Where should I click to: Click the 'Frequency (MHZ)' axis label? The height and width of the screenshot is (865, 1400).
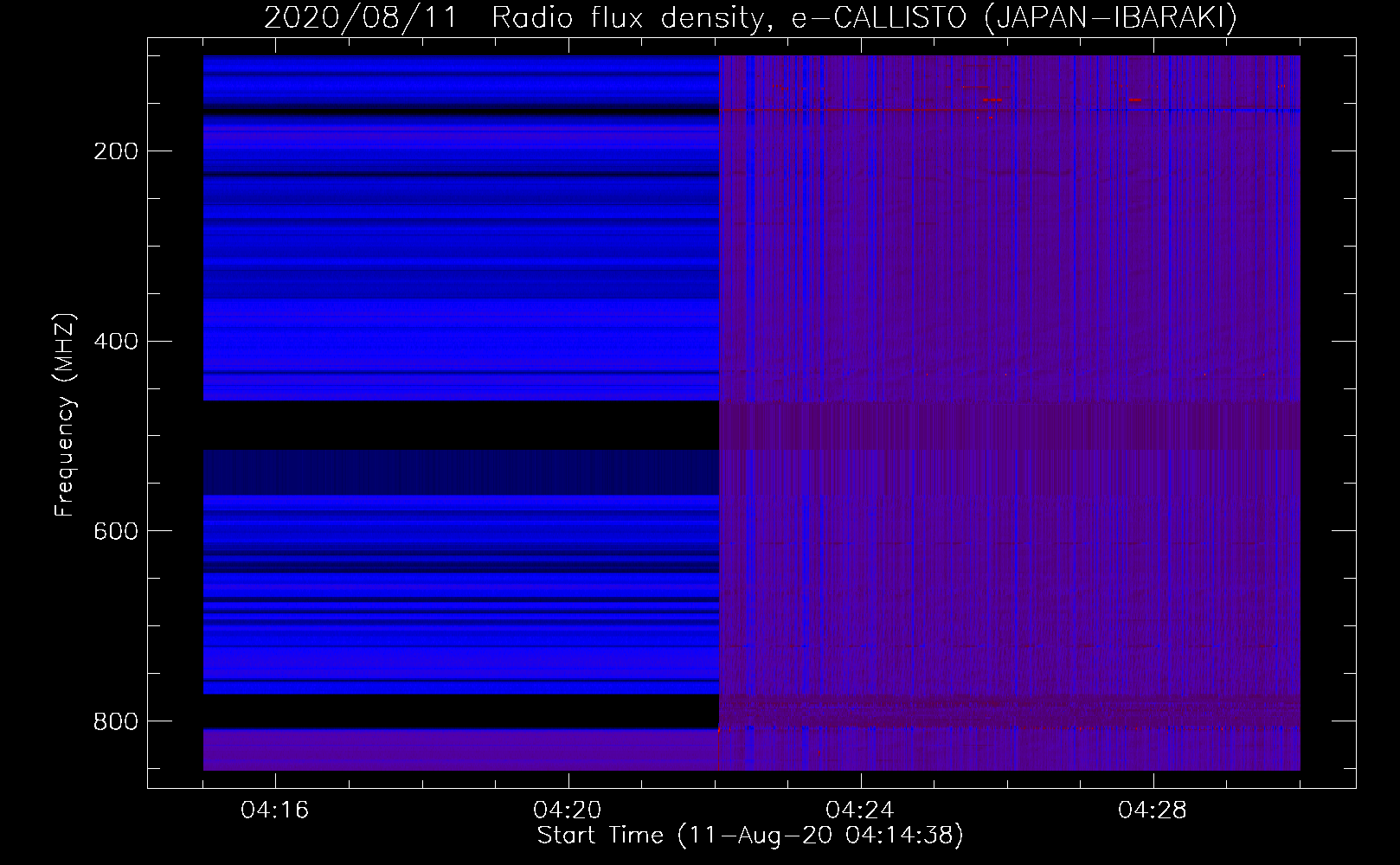pos(65,415)
